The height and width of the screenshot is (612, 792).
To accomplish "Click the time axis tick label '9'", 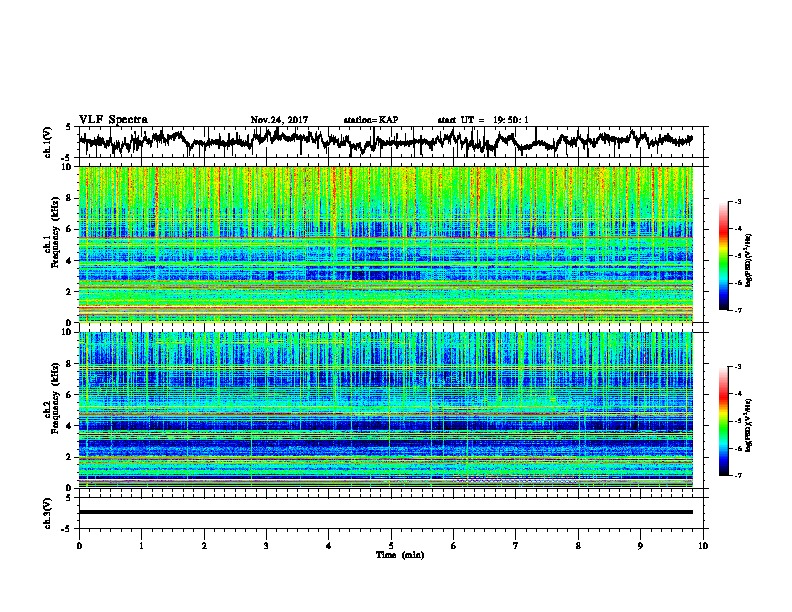I will tap(640, 546).
